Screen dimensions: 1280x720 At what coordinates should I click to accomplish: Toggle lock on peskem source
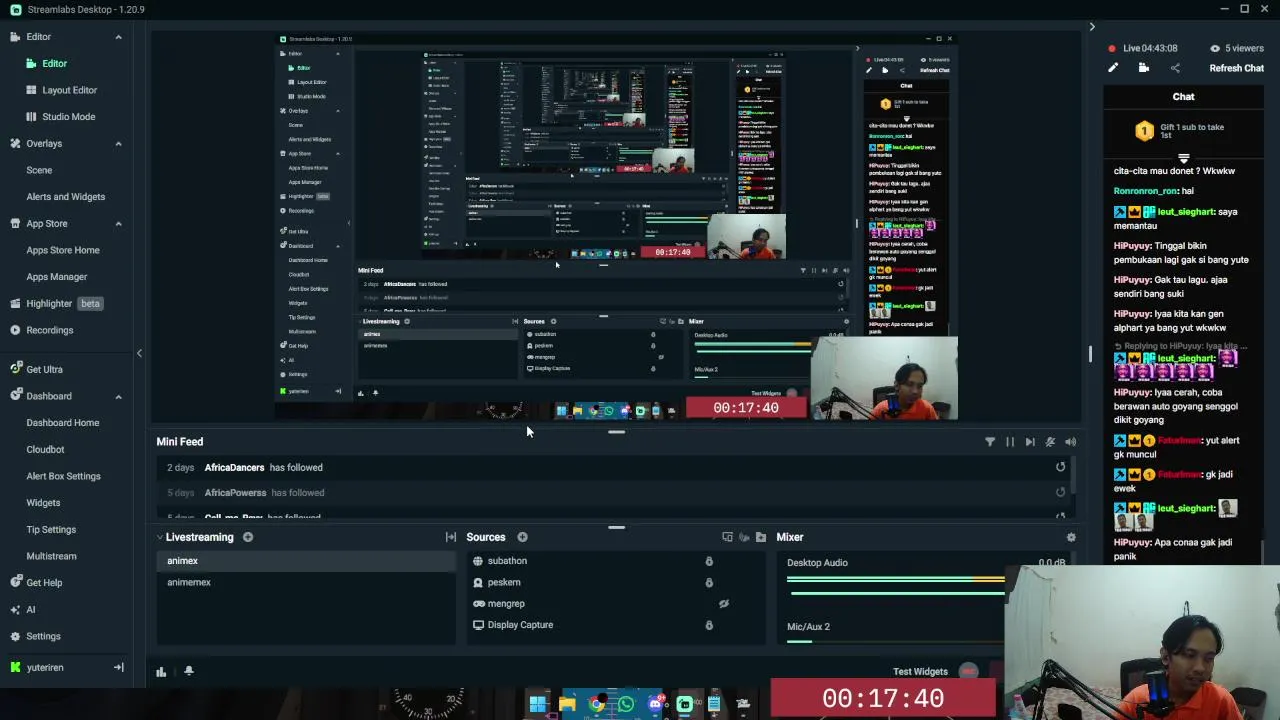(709, 582)
